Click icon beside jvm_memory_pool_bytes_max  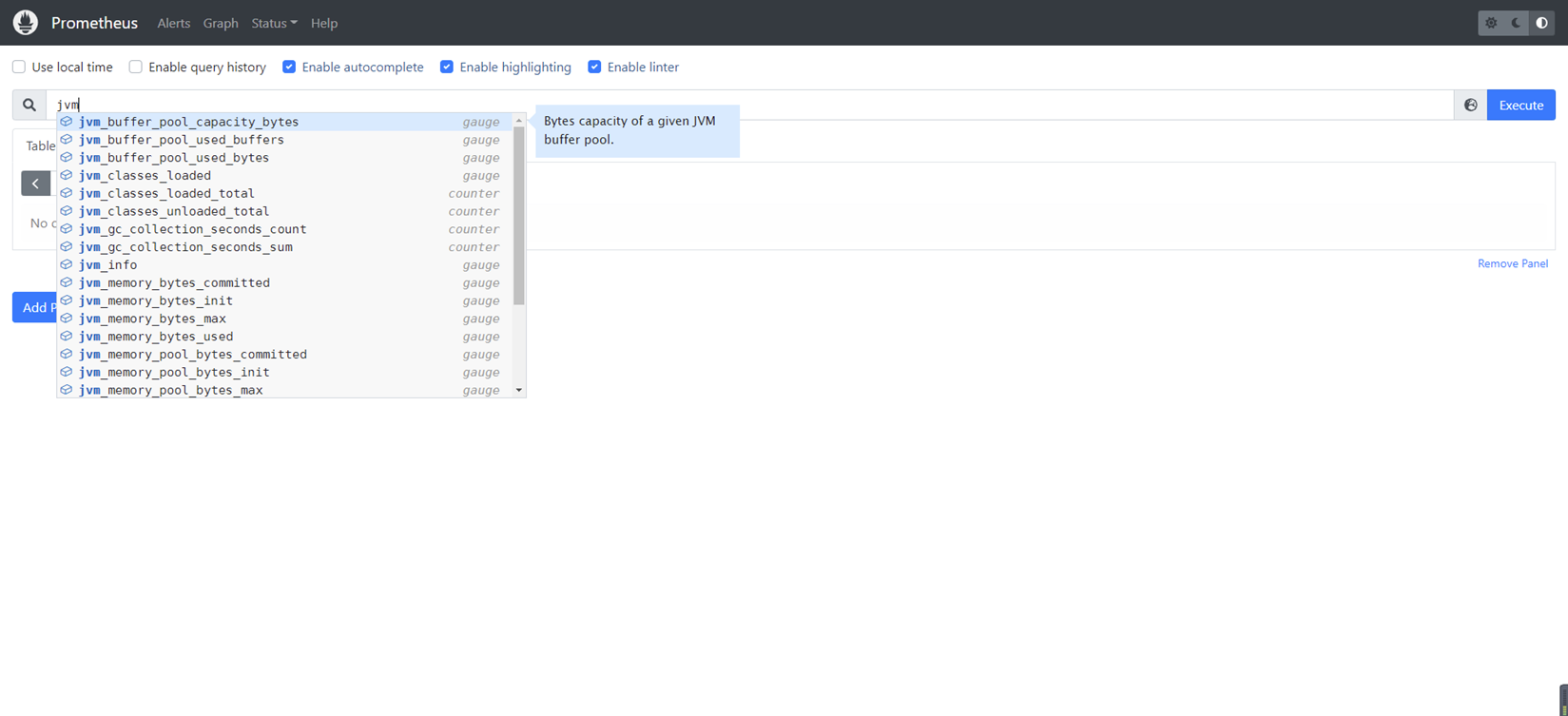click(67, 390)
